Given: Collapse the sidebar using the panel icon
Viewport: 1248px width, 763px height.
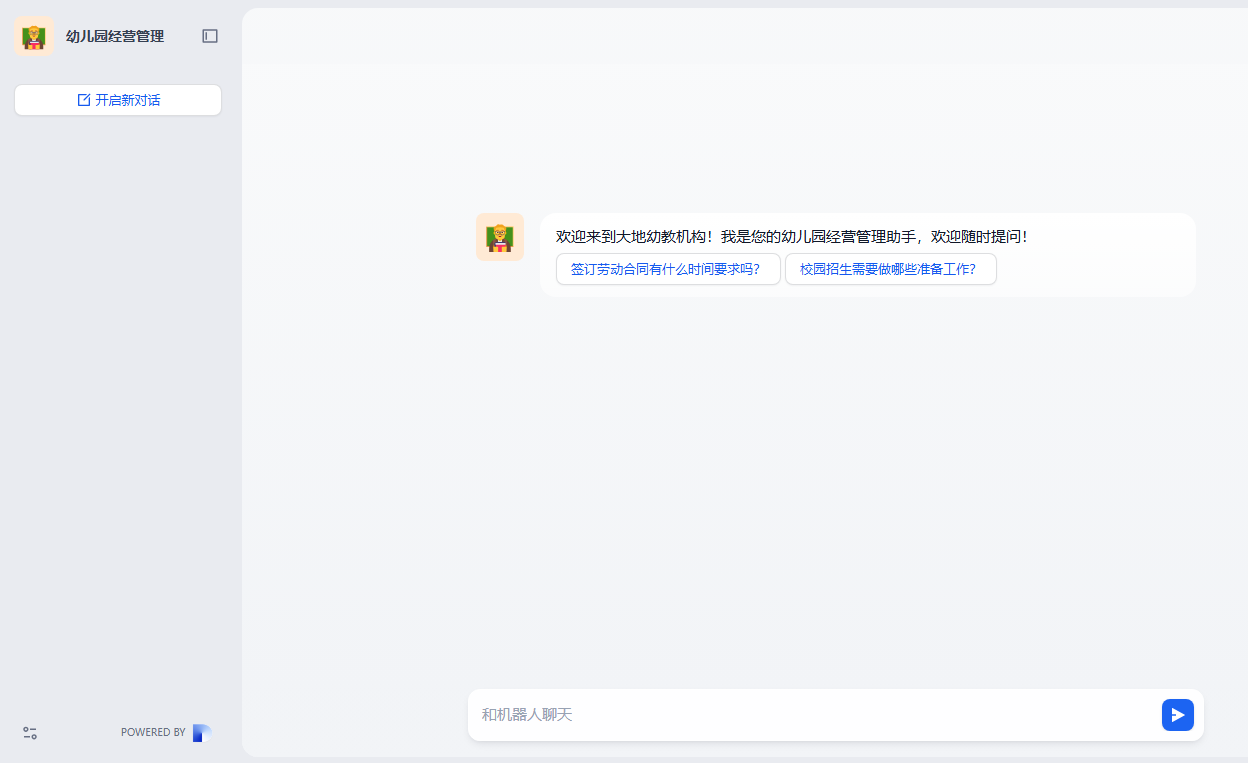Looking at the screenshot, I should click(210, 35).
